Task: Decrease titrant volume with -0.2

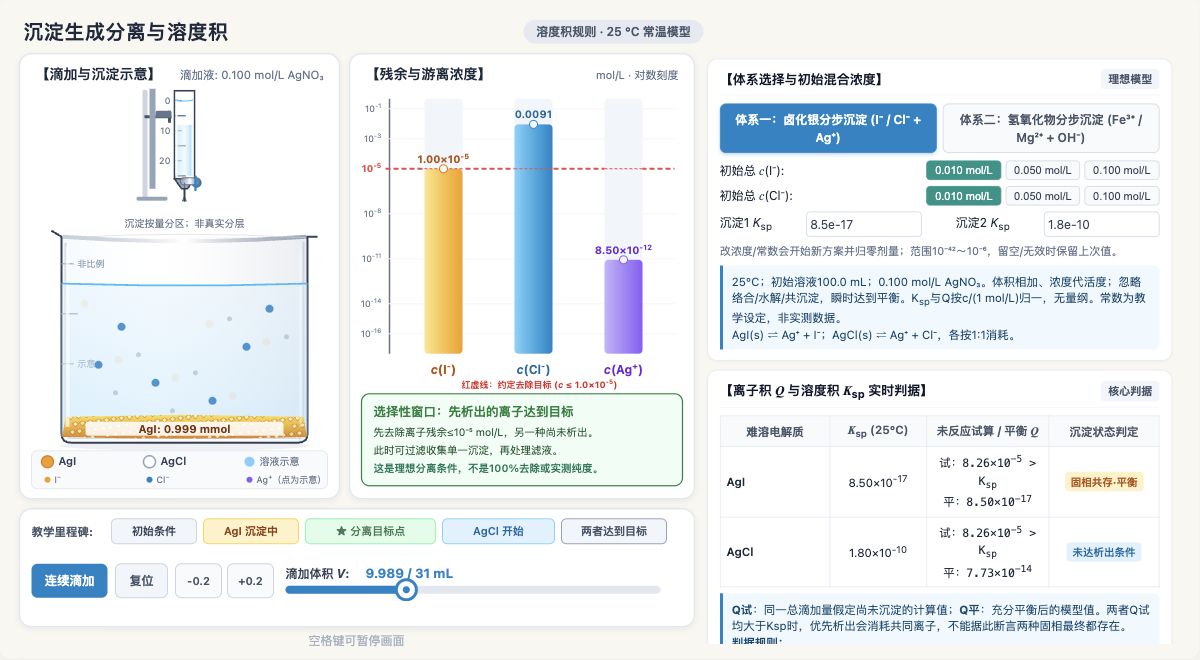Action: (x=199, y=581)
